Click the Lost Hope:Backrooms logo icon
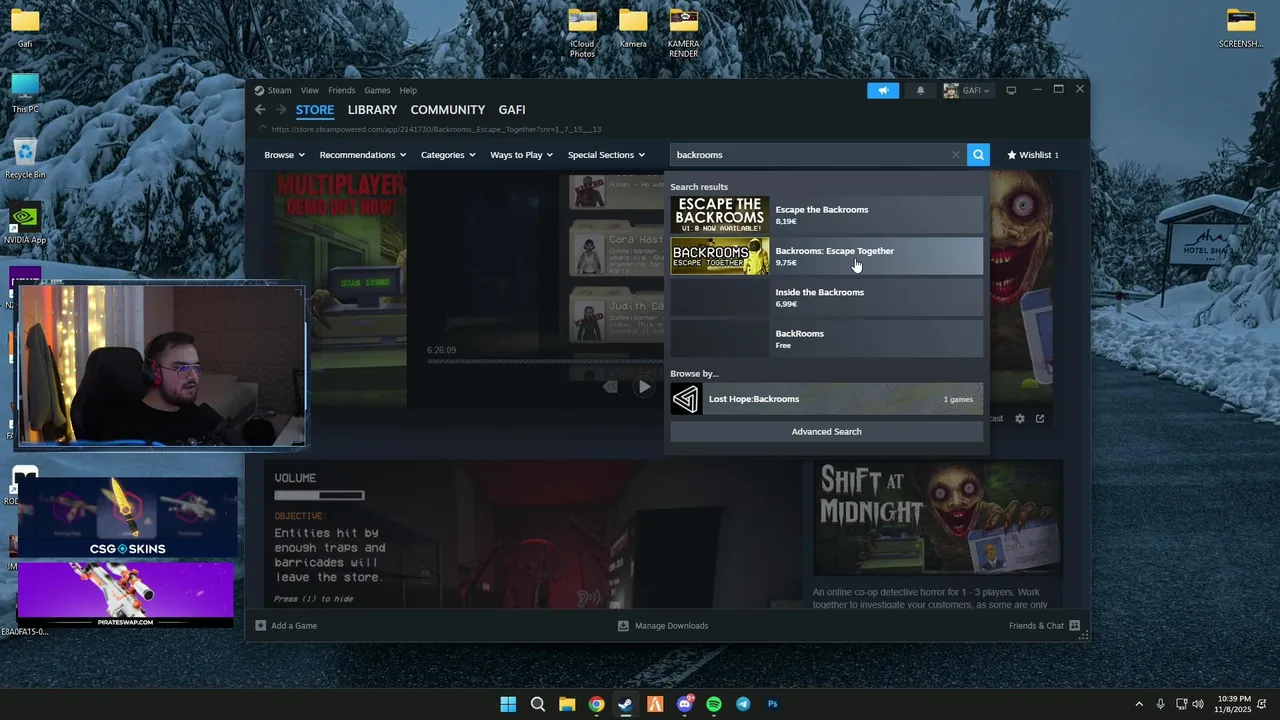This screenshot has width=1280, height=720. [686, 399]
